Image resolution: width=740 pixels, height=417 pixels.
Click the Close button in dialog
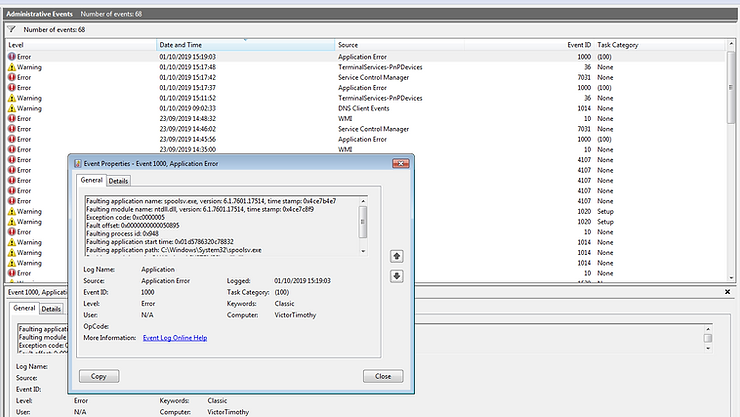pos(383,376)
